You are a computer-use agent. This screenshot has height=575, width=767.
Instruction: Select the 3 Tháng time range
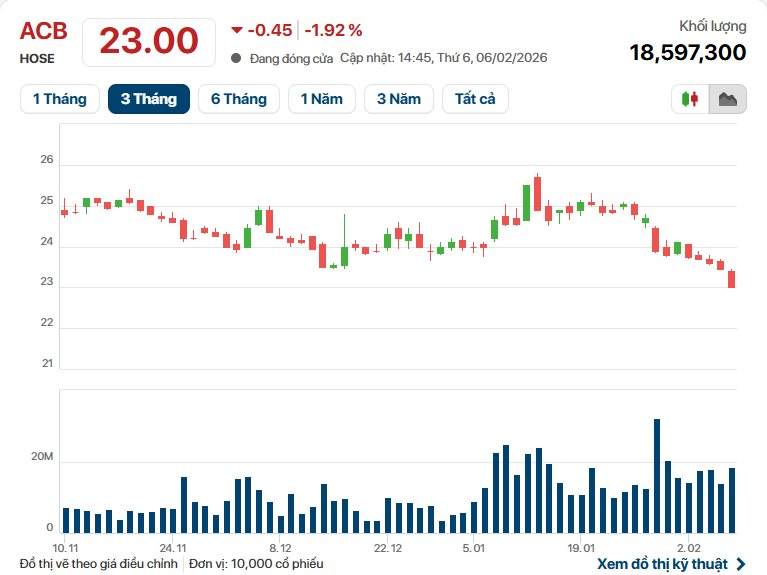click(149, 99)
